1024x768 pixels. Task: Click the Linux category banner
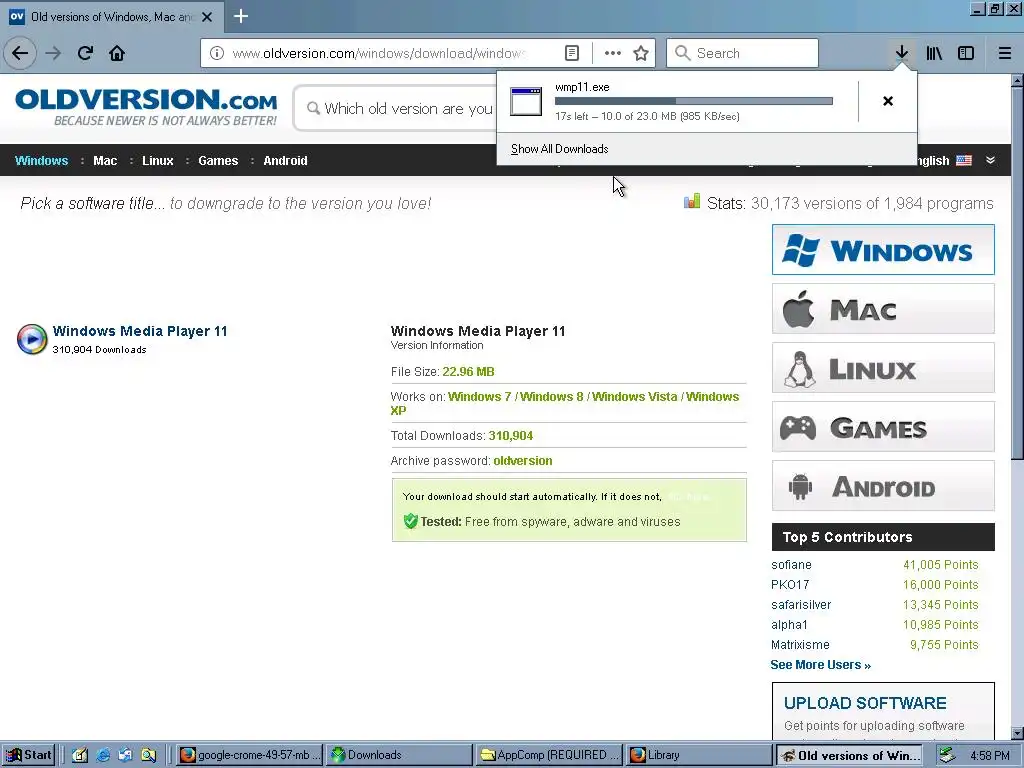click(883, 368)
